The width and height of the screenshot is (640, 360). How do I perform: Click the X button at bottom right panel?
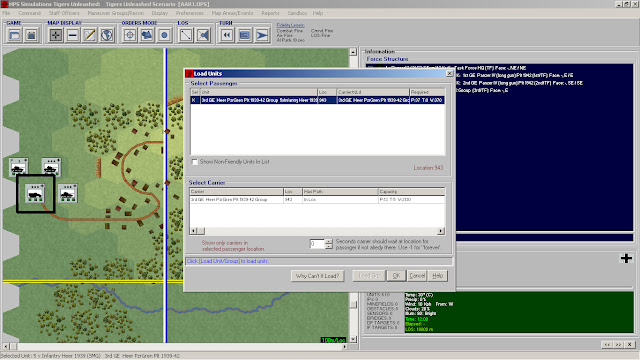point(629,344)
